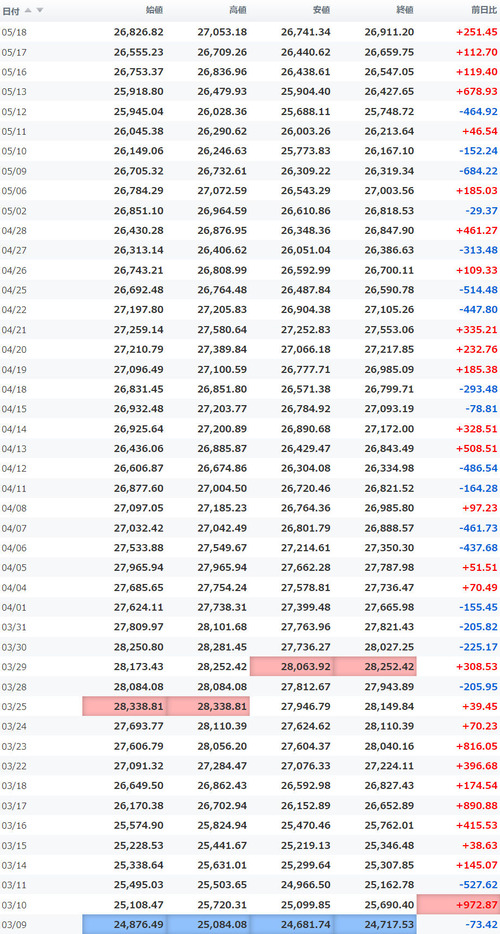This screenshot has width=500, height=934.
Task: Select closing value 25,307.85
Action: pyautogui.click(x=389, y=865)
